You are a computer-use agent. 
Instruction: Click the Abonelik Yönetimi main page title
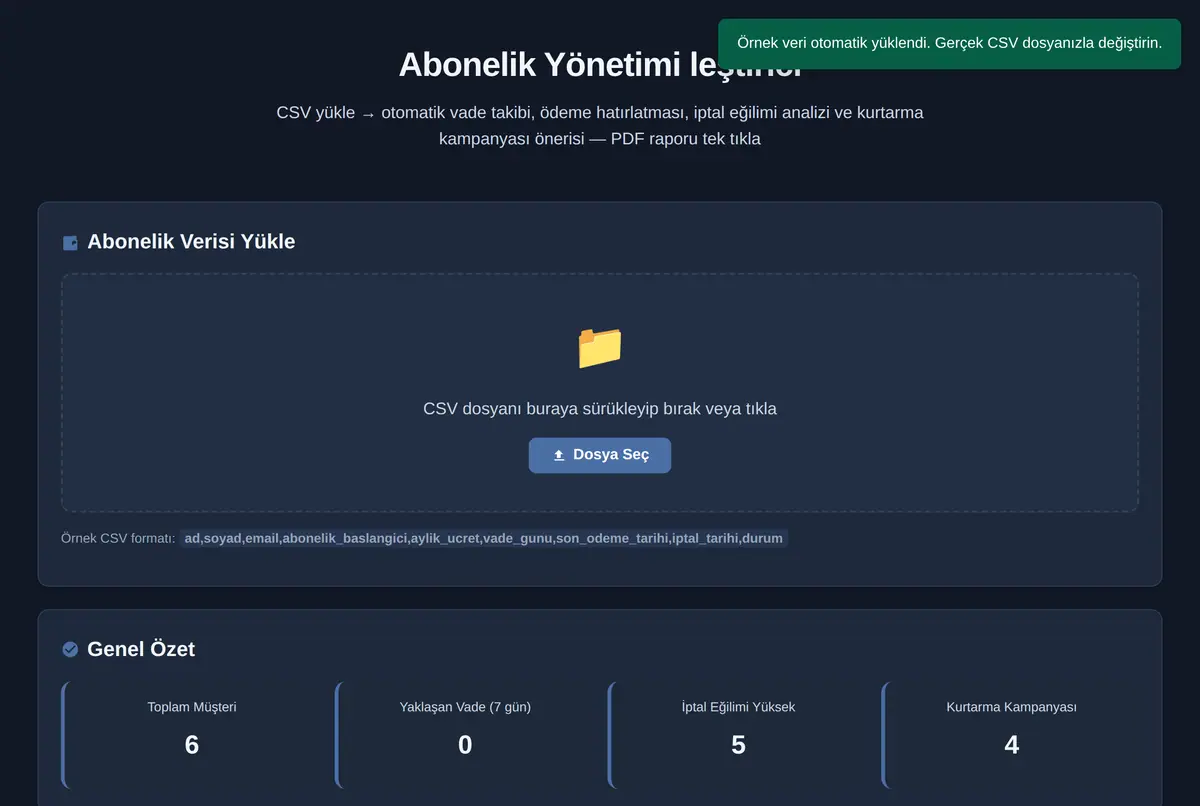point(600,64)
